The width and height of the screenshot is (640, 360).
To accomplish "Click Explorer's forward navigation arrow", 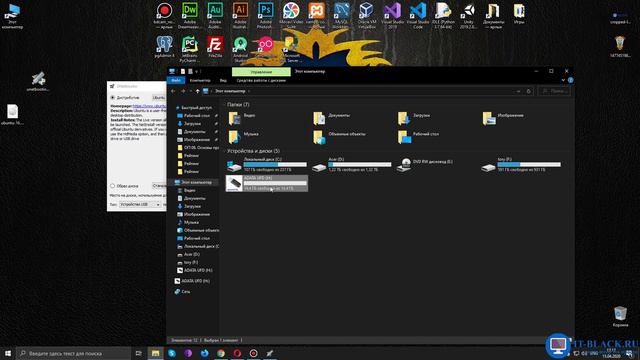I will pos(183,91).
